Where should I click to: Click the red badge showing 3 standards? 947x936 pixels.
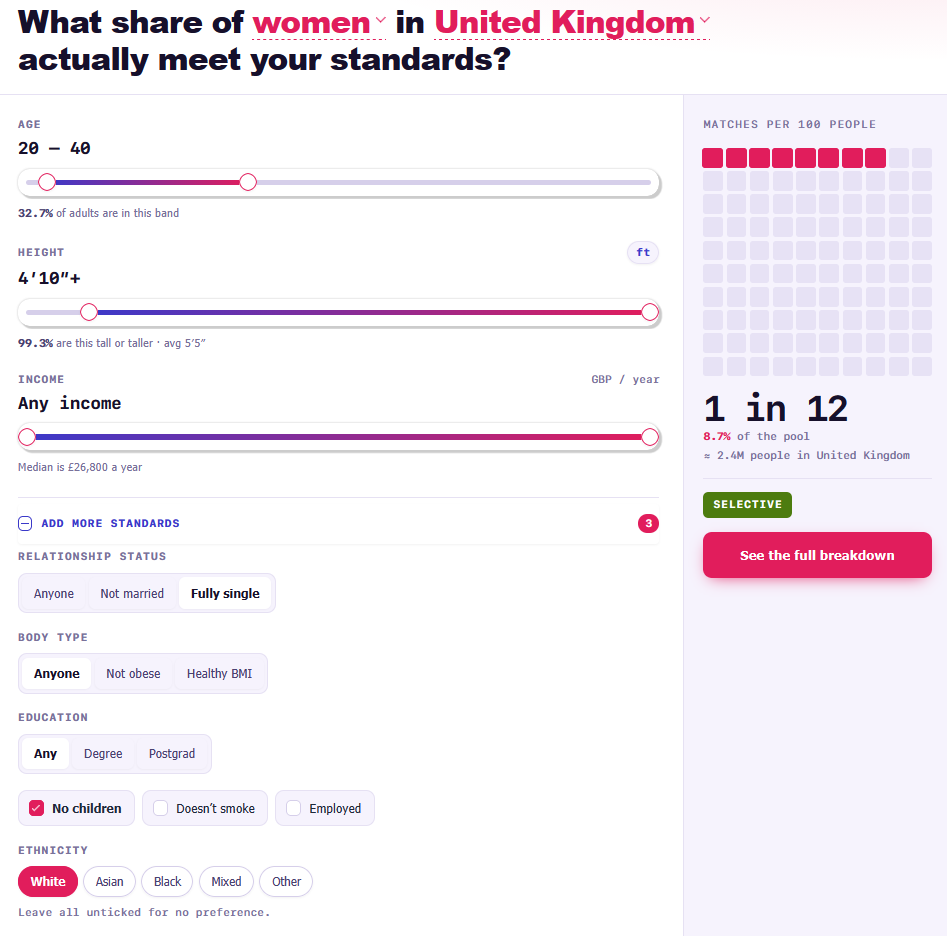648,523
